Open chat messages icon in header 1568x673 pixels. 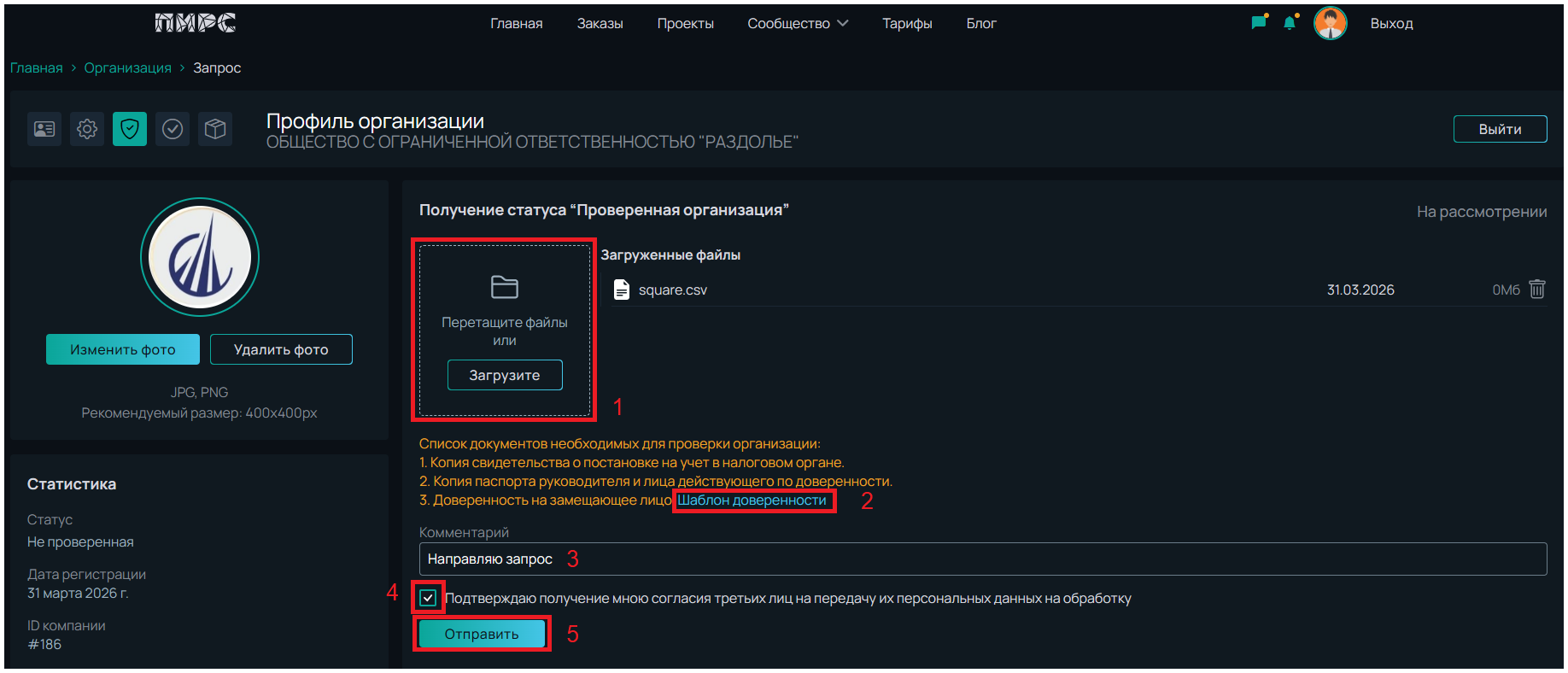(x=1258, y=23)
